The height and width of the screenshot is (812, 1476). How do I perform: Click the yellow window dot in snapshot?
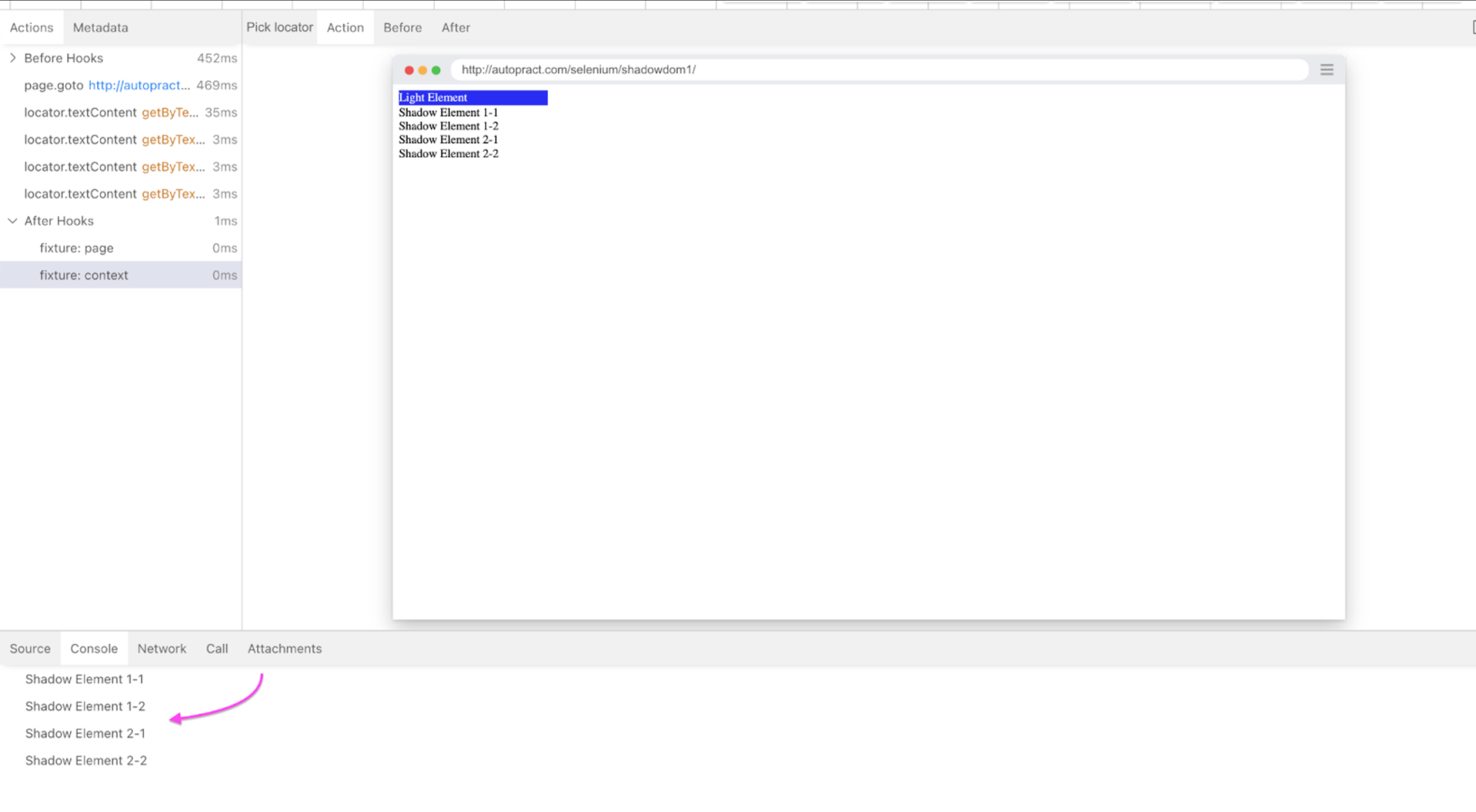pyautogui.click(x=422, y=70)
